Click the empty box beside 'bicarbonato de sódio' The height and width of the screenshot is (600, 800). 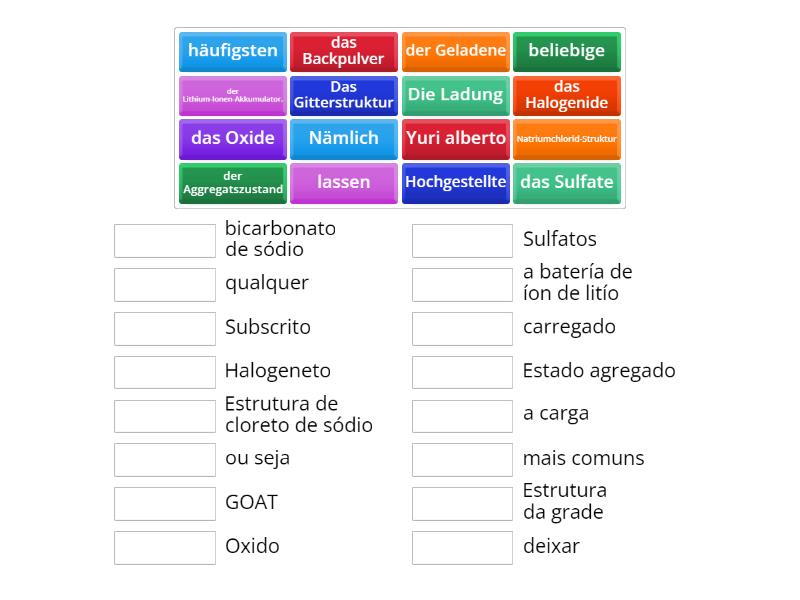coord(165,241)
